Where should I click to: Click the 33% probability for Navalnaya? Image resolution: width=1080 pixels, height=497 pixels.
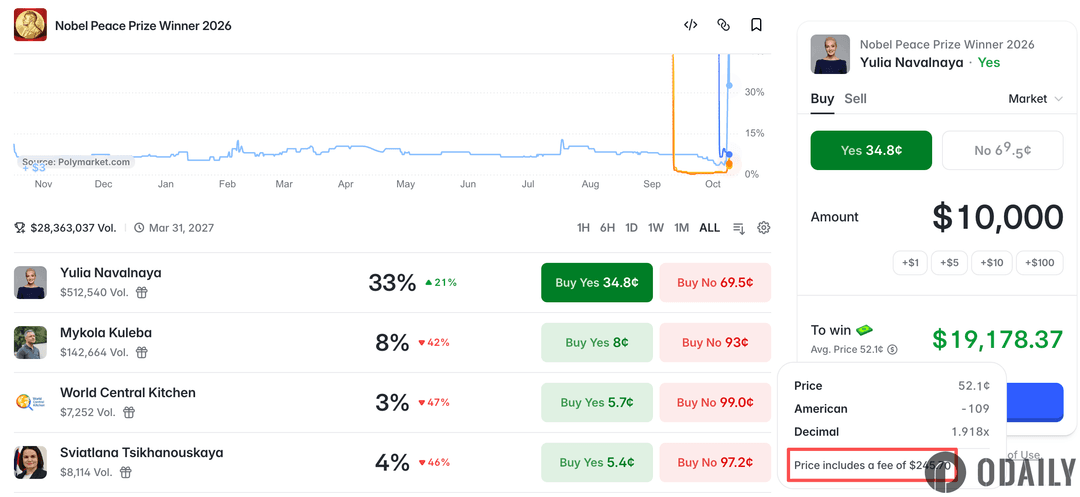pyautogui.click(x=393, y=282)
